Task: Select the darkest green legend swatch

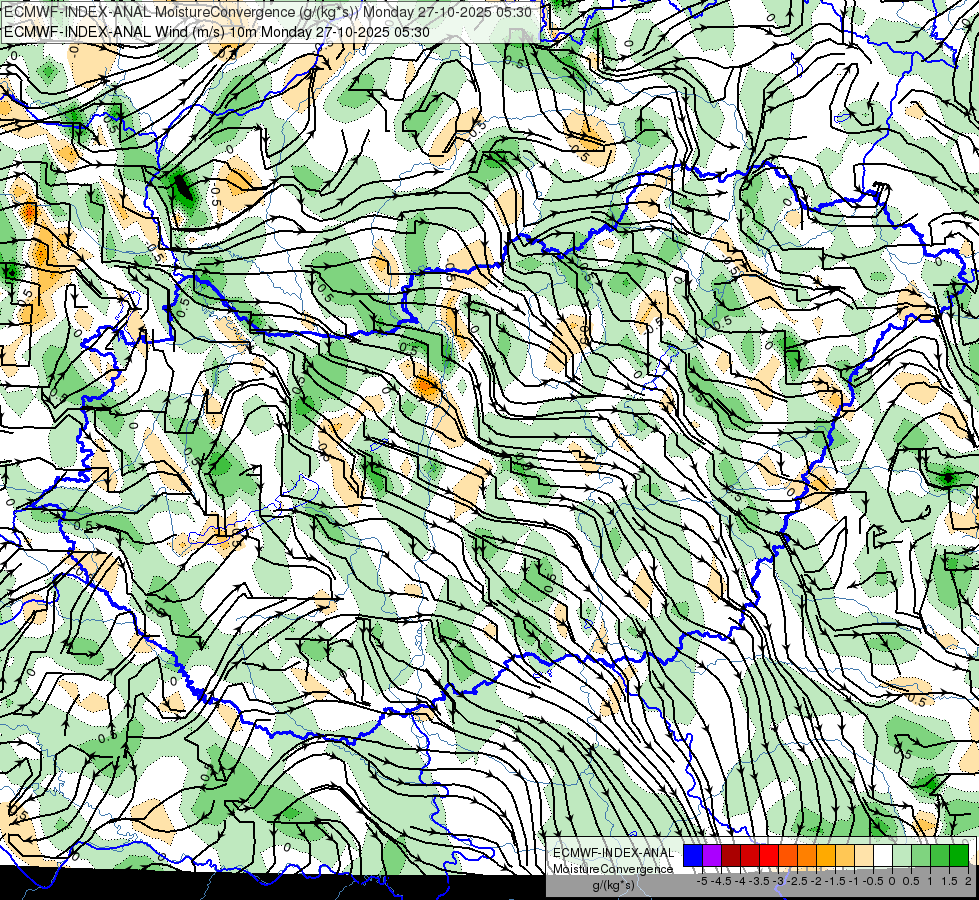Action: click(959, 855)
